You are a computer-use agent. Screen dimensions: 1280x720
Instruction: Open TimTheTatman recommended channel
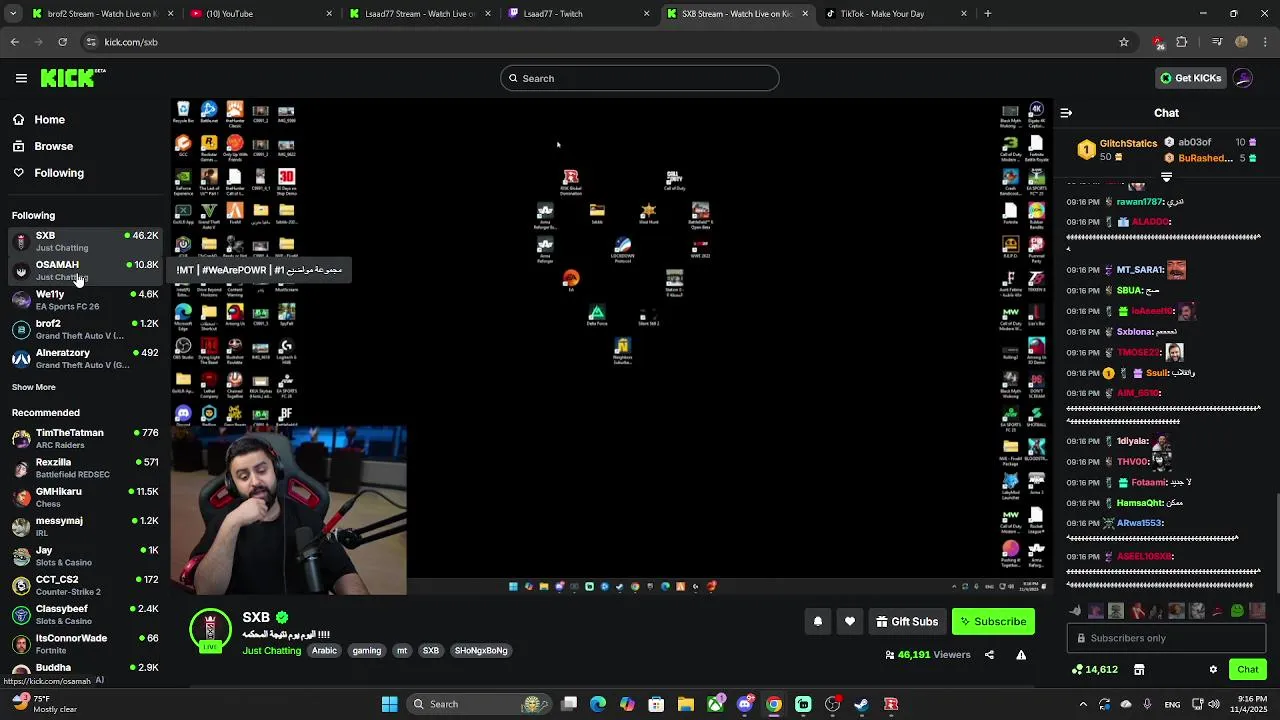pyautogui.click(x=85, y=438)
